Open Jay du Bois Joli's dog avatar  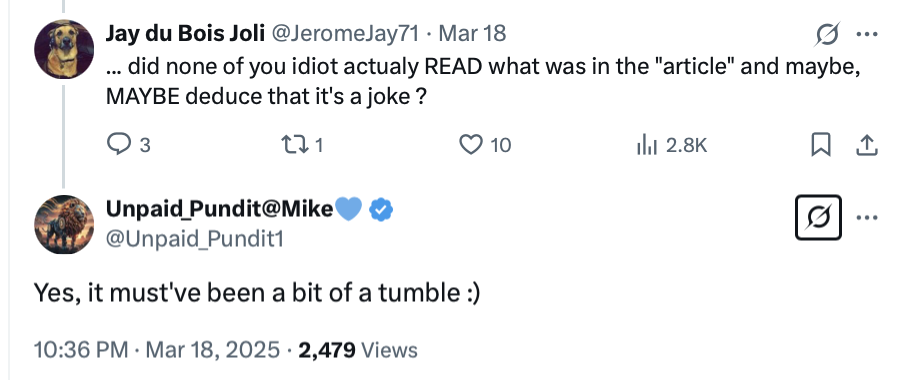pyautogui.click(x=64, y=49)
